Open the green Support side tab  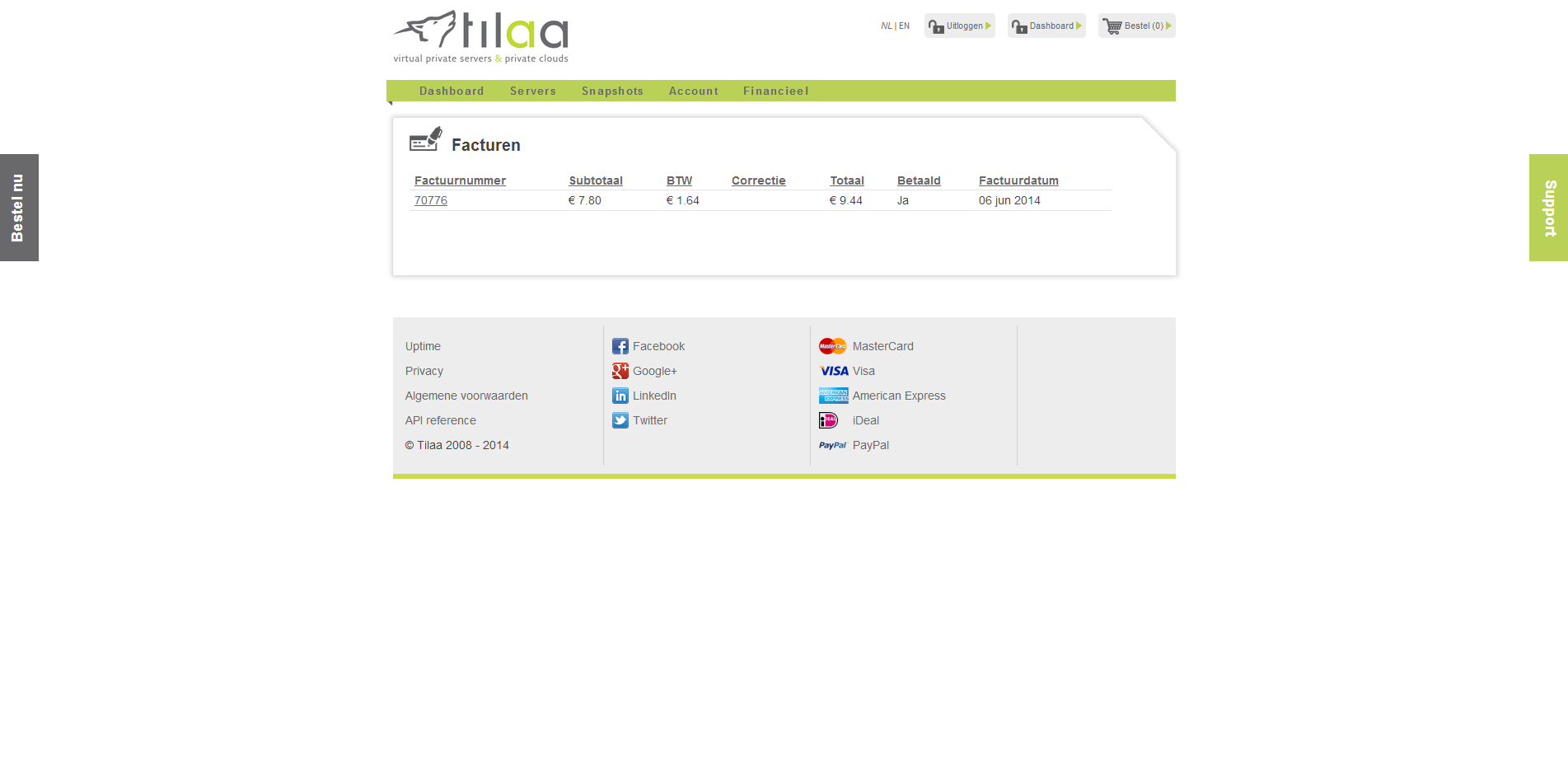click(1548, 208)
